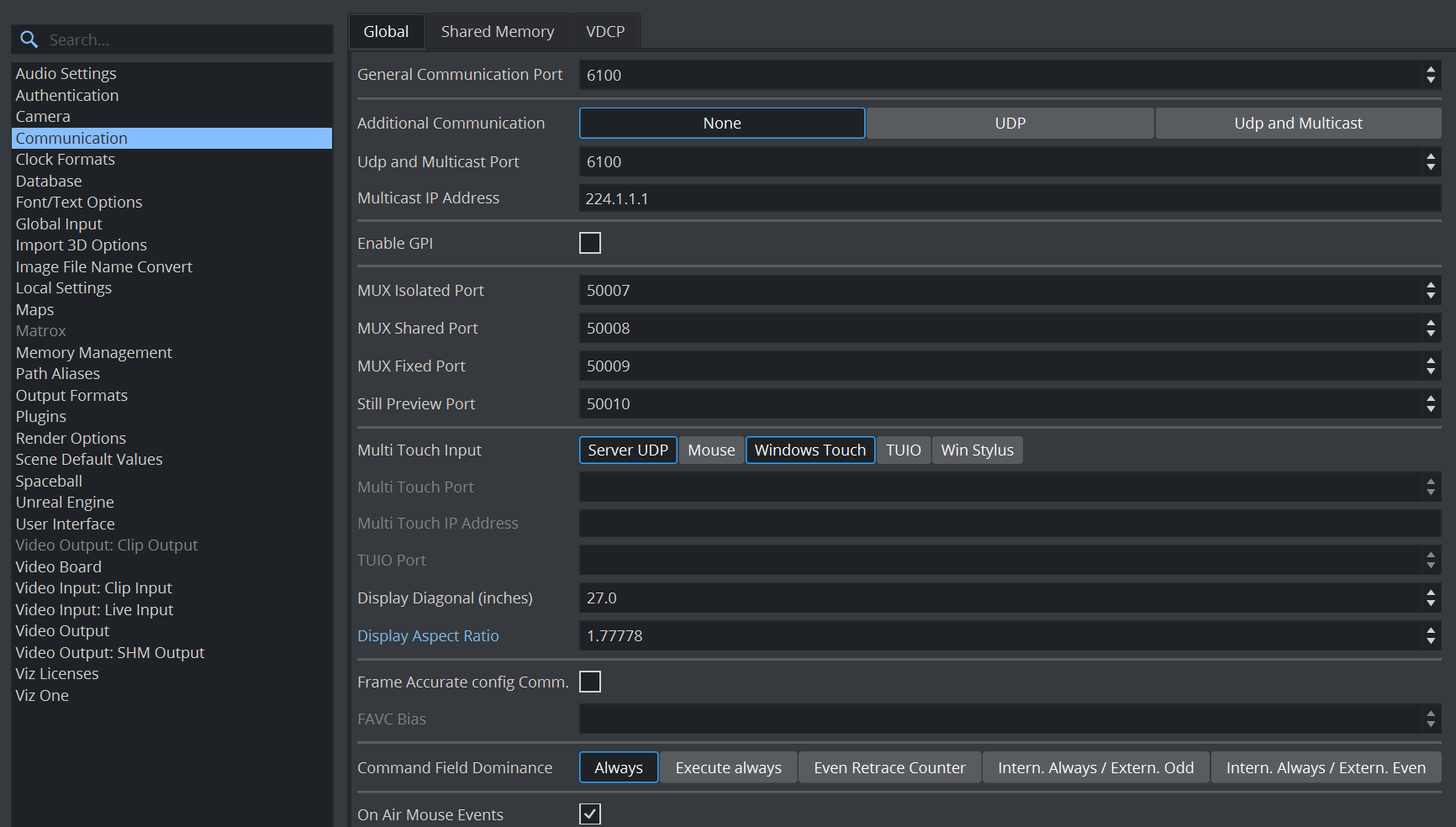The image size is (1456, 827).
Task: Select Unreal Engine settings category
Action: click(65, 503)
